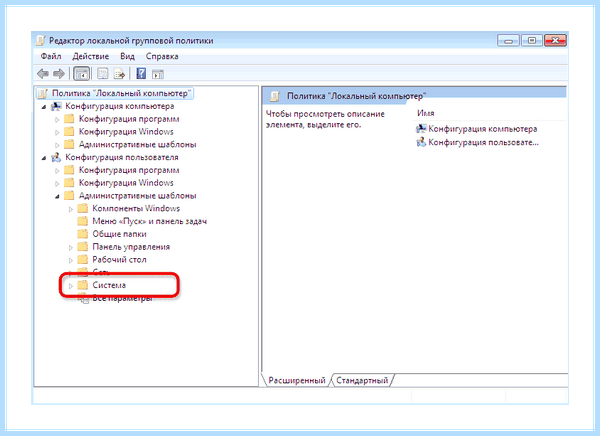Select Конфигурация компьютера in the list
Image resolution: width=600 pixels, height=436 pixels.
click(x=483, y=129)
